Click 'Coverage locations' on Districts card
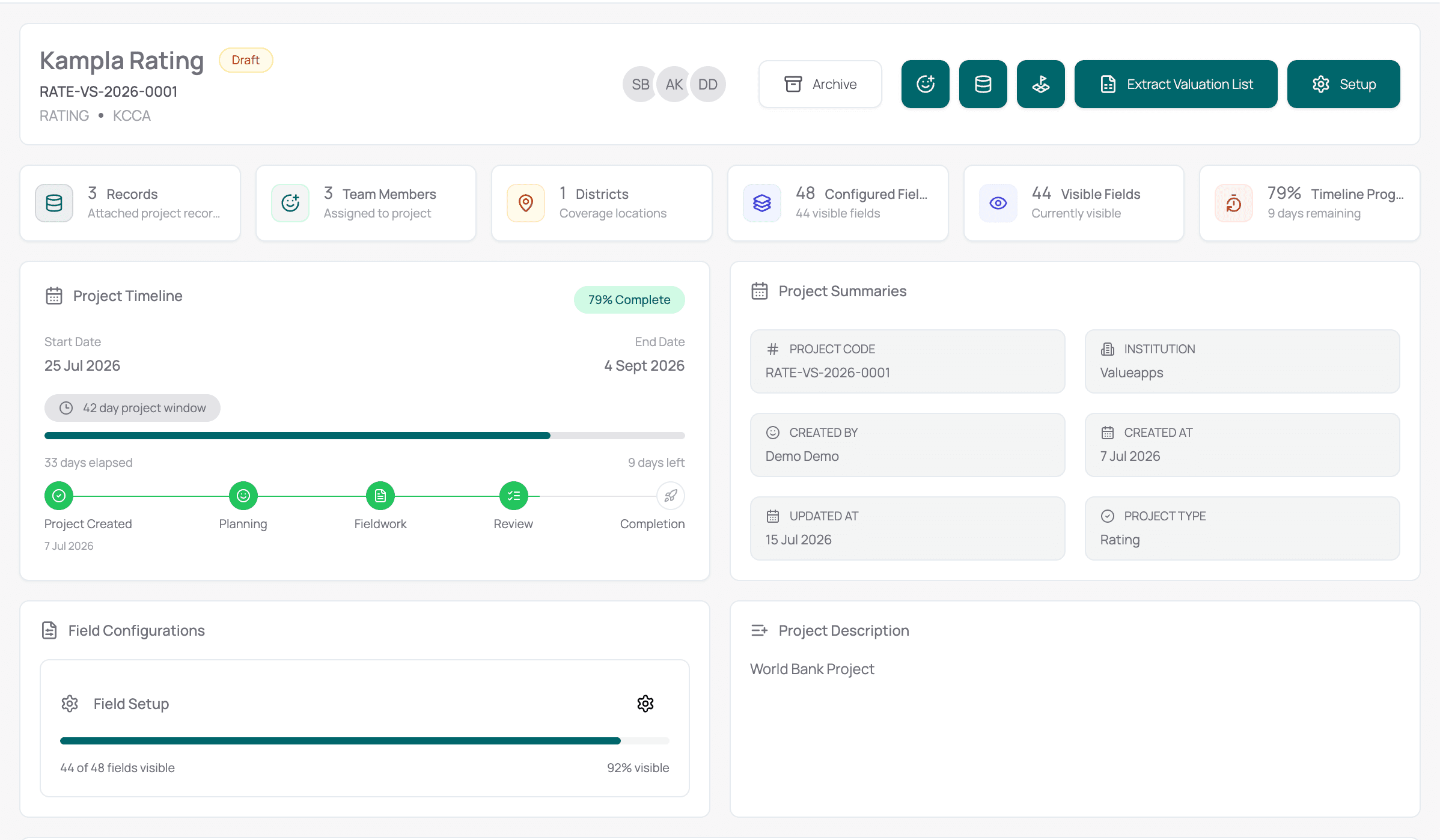Image resolution: width=1440 pixels, height=840 pixels. coord(613,213)
